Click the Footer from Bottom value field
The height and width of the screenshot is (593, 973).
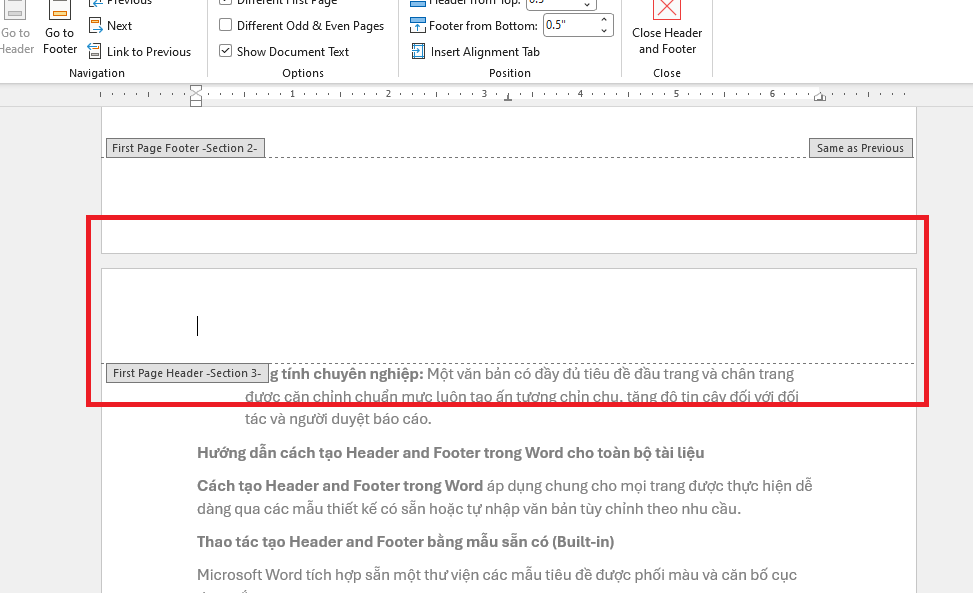coord(570,25)
